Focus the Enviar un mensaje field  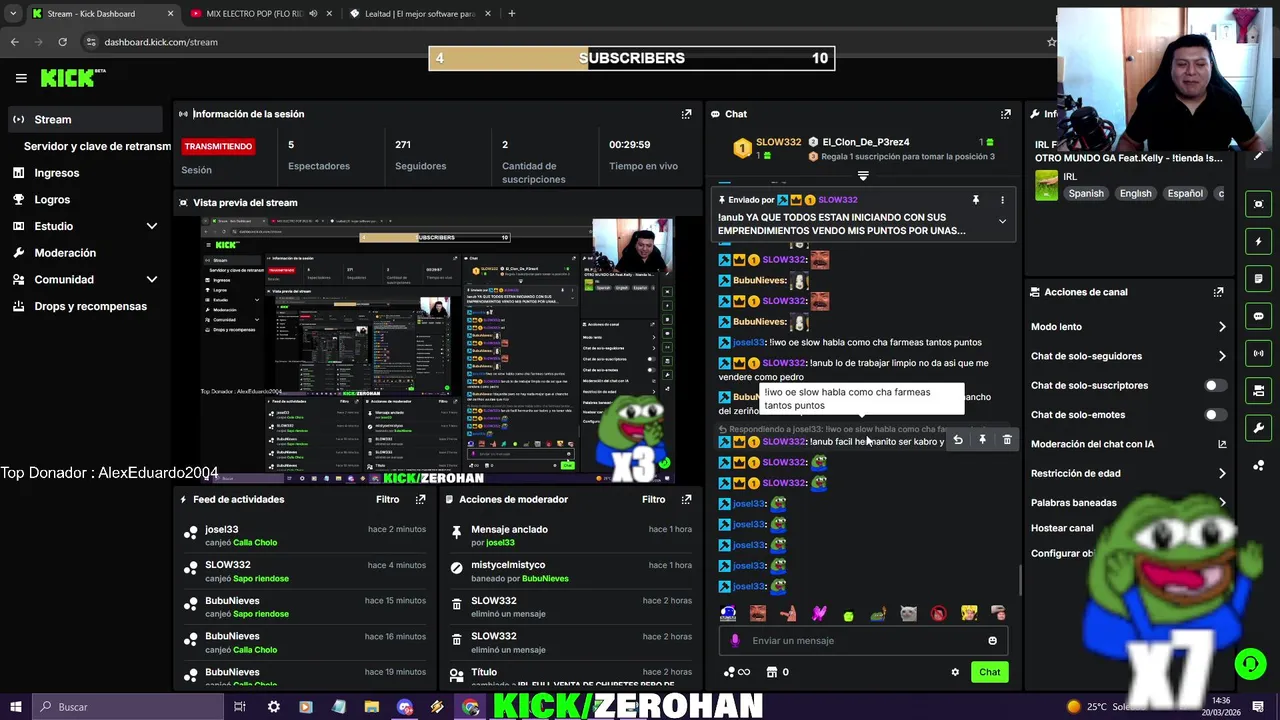coord(862,641)
